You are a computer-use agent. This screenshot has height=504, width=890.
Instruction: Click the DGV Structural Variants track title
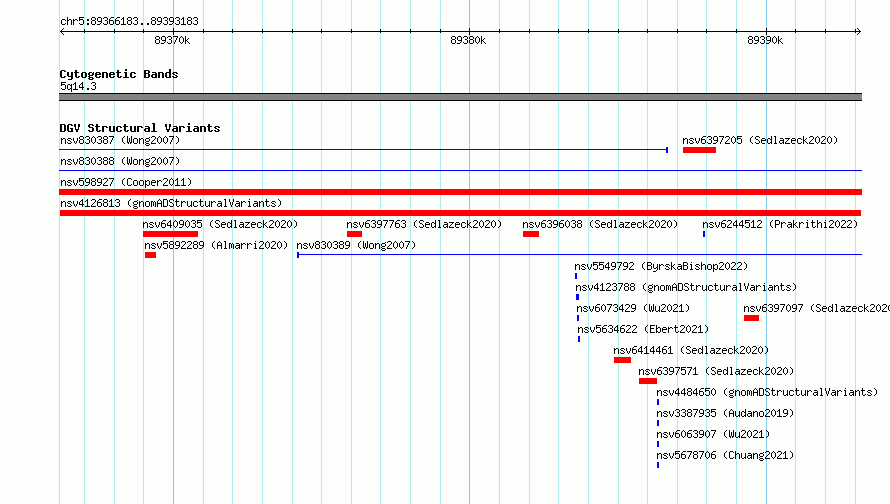140,128
